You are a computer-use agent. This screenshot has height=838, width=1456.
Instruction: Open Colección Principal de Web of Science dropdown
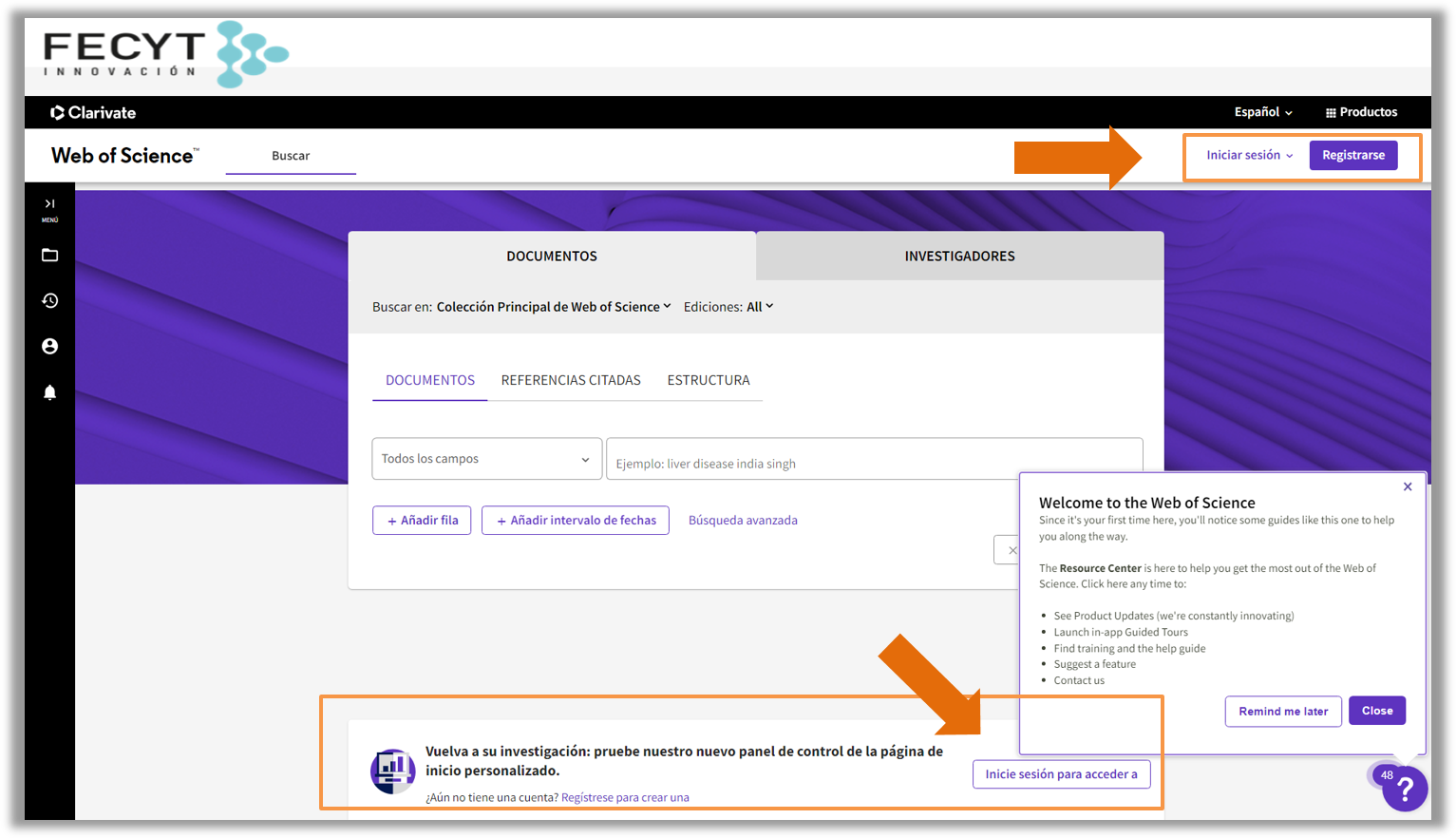click(554, 307)
